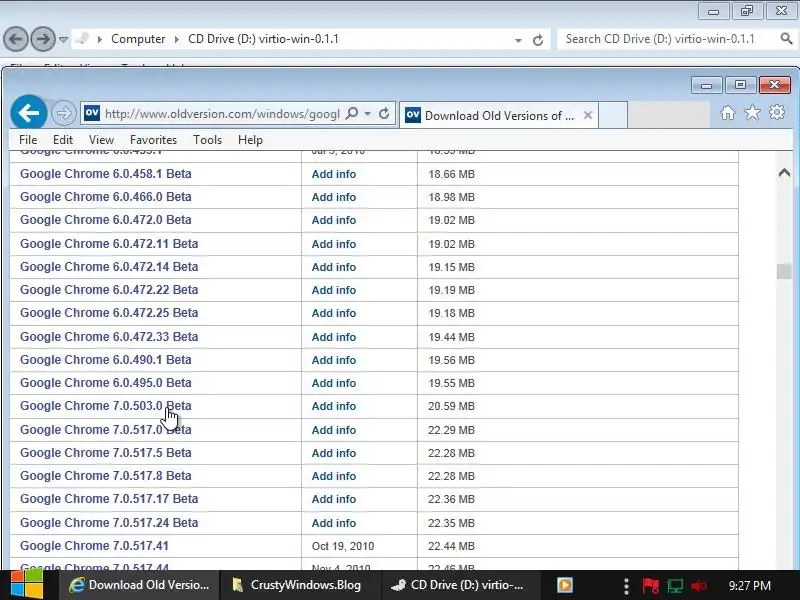Open the Help menu
The image size is (800, 600).
(x=250, y=140)
